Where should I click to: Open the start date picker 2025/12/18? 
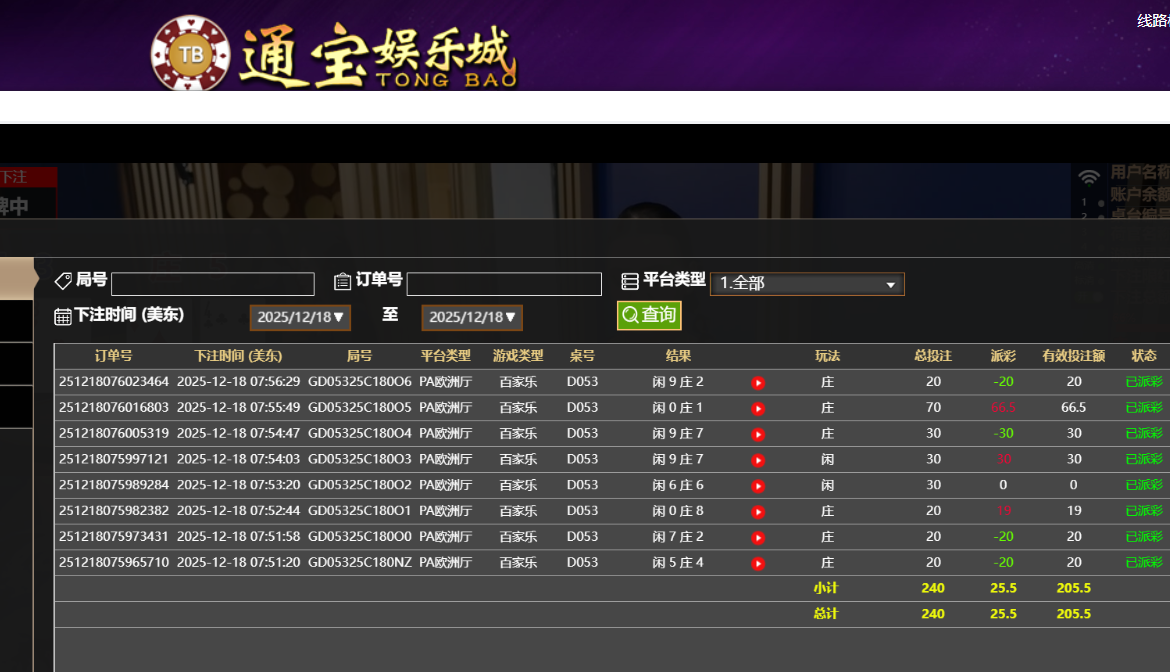pos(300,318)
